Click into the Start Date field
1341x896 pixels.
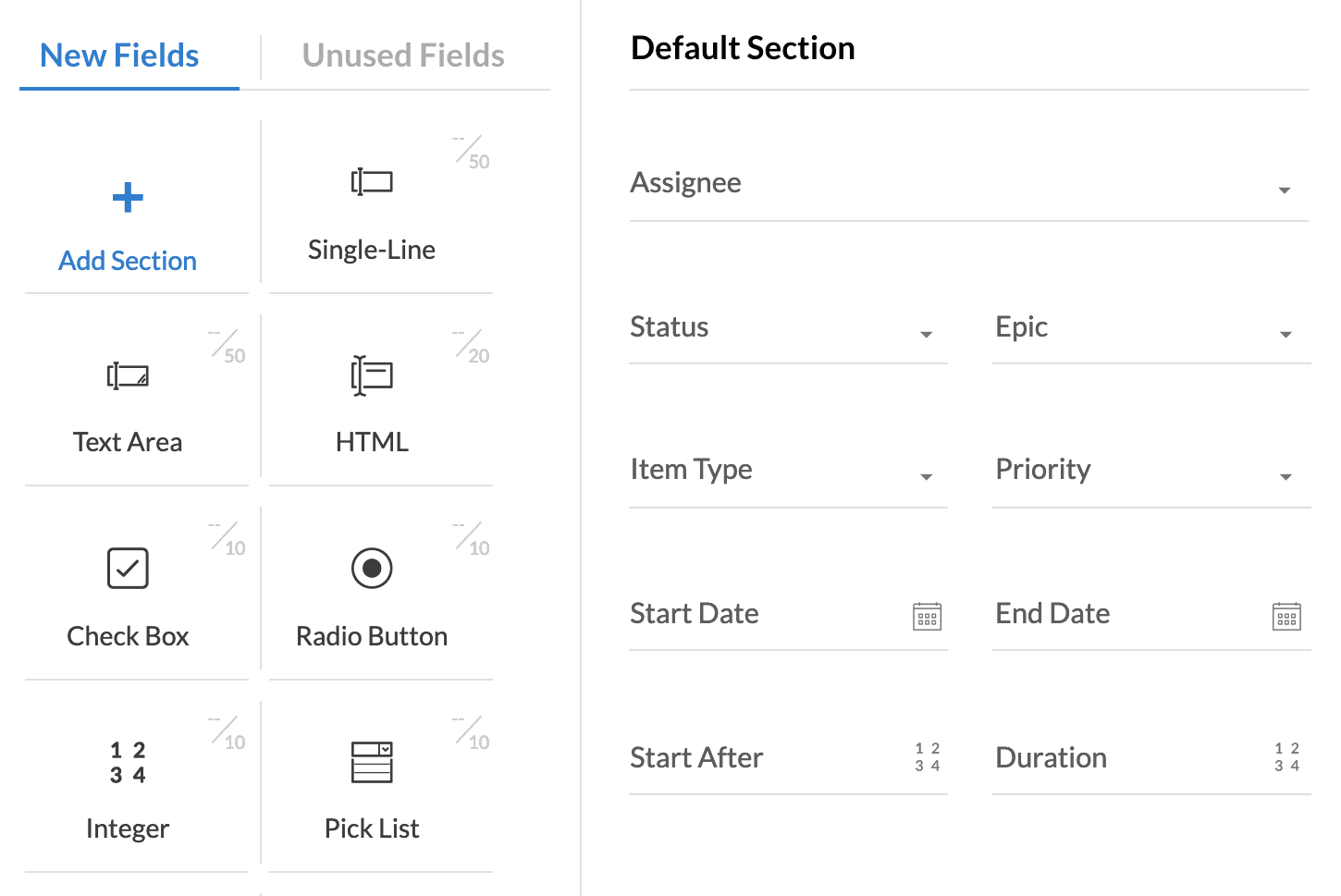click(788, 614)
